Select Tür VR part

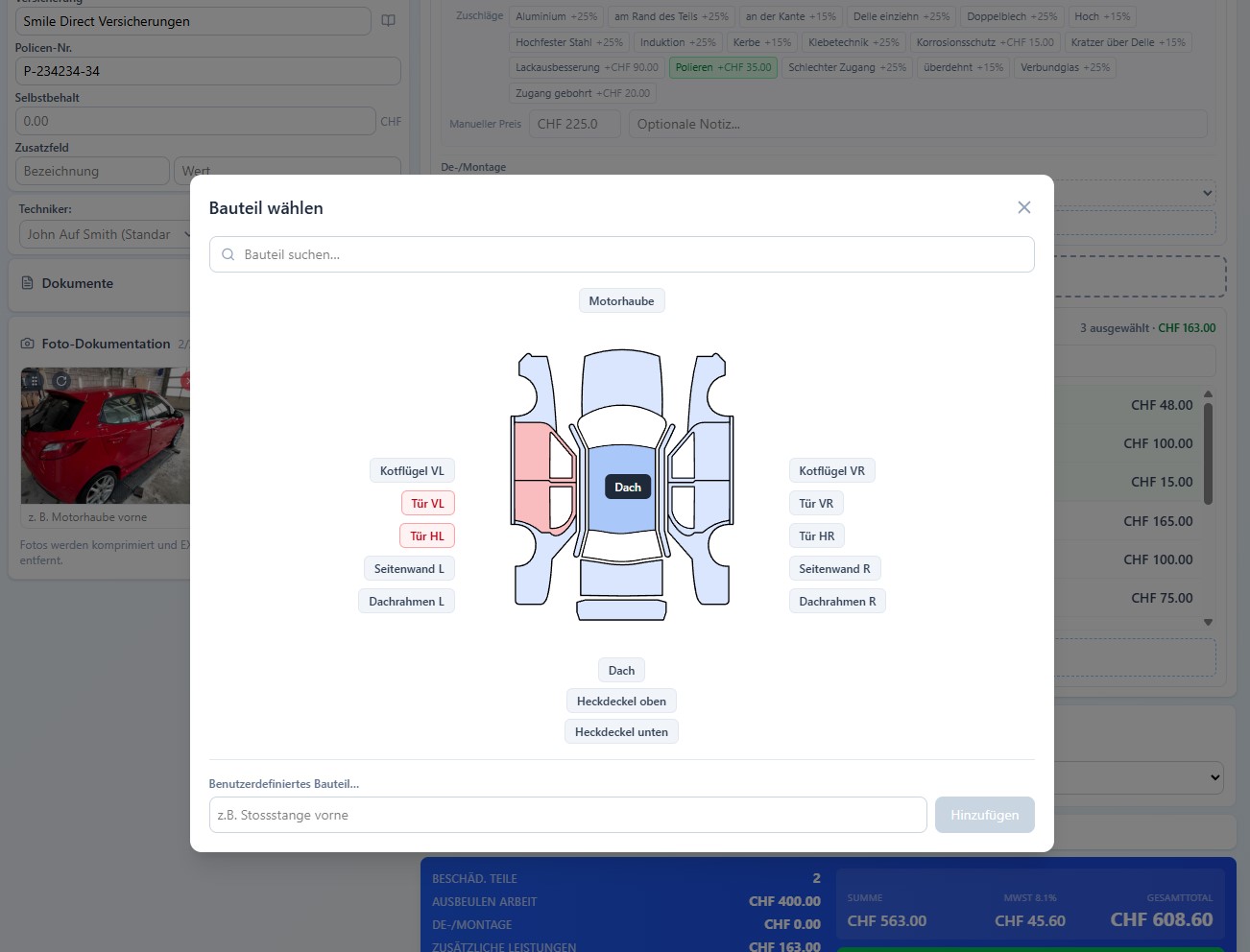click(816, 504)
